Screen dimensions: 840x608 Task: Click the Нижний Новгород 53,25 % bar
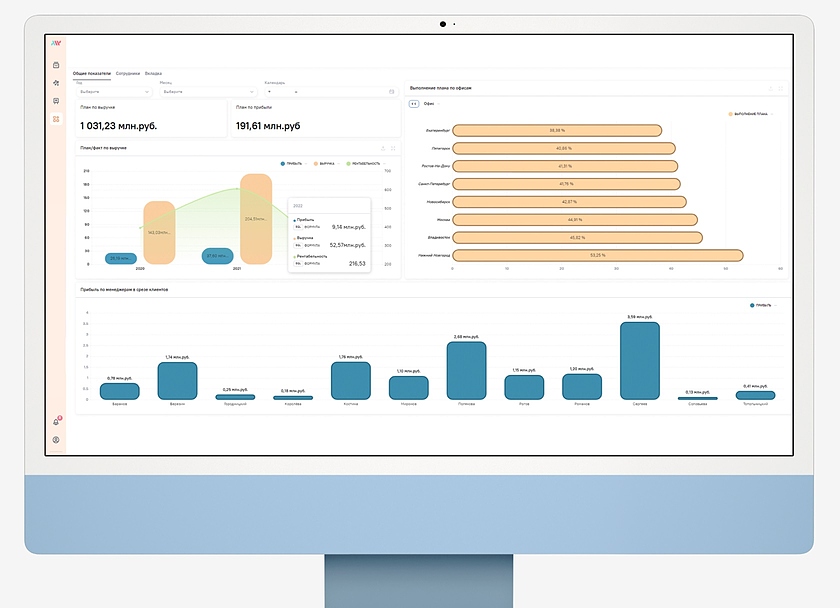tap(597, 255)
